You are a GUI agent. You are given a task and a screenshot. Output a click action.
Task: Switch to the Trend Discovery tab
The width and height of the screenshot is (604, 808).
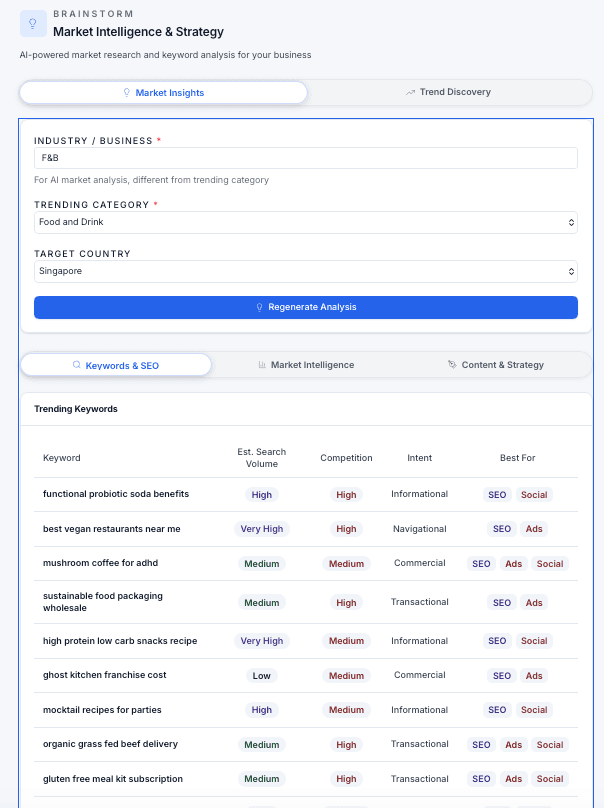(x=448, y=92)
